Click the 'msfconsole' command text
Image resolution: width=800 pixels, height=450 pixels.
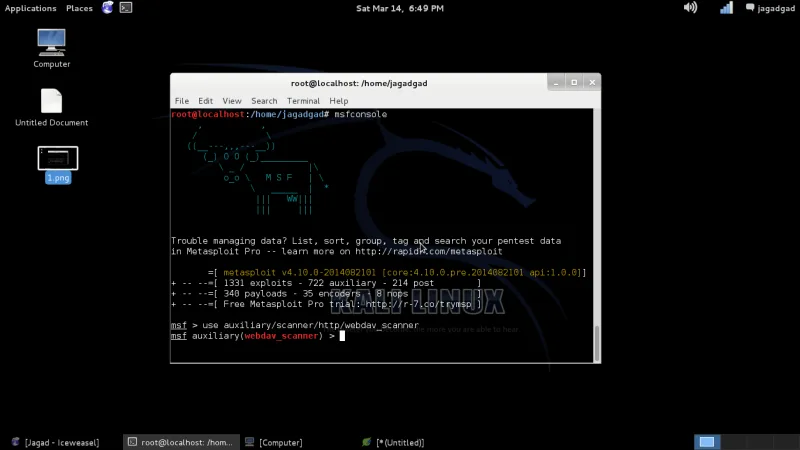[360, 114]
